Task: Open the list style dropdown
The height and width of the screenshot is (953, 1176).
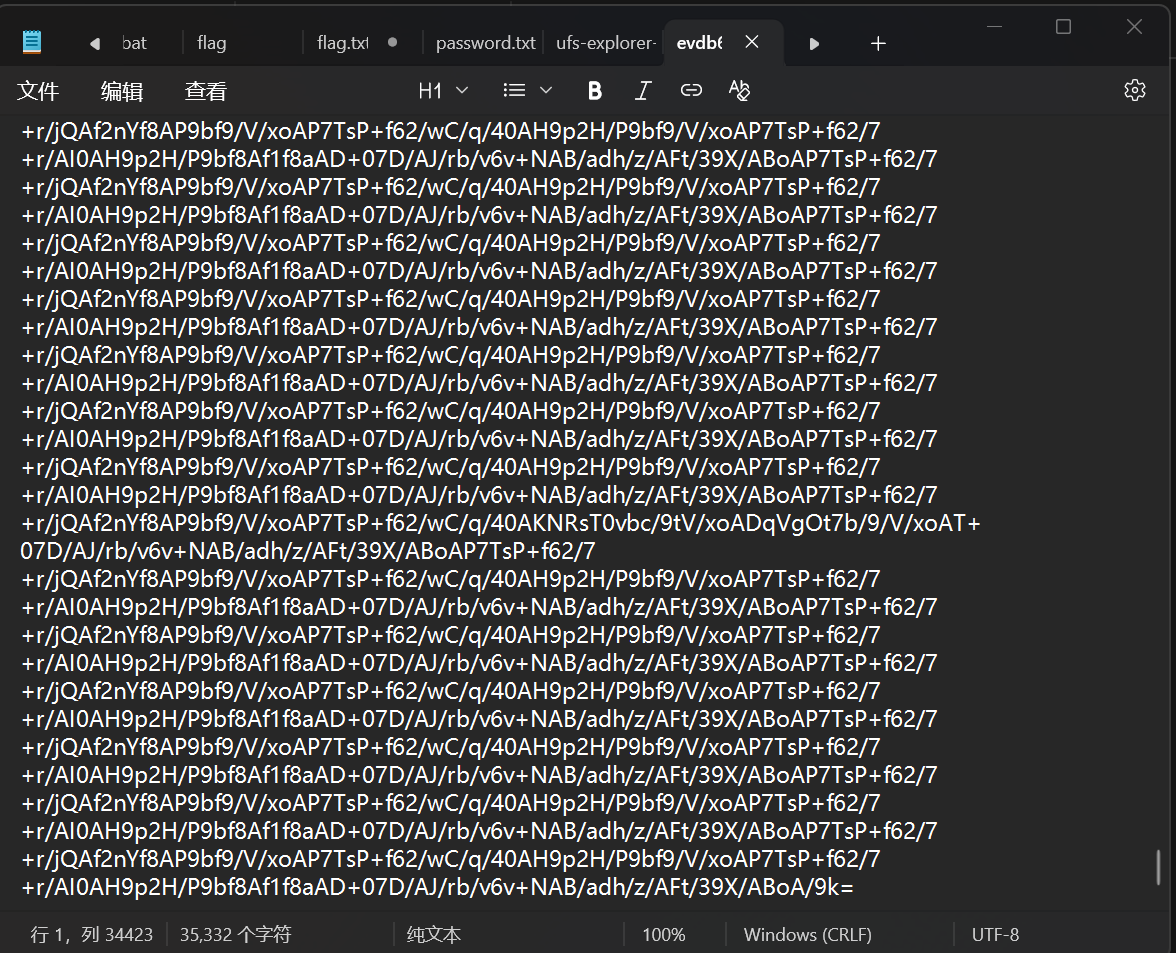Action: pyautogui.click(x=528, y=91)
